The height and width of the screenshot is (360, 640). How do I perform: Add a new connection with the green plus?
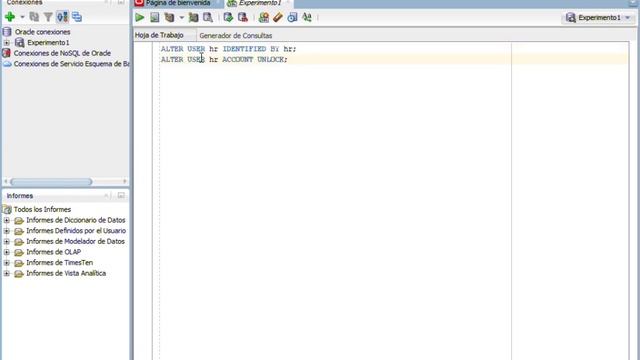(x=10, y=17)
